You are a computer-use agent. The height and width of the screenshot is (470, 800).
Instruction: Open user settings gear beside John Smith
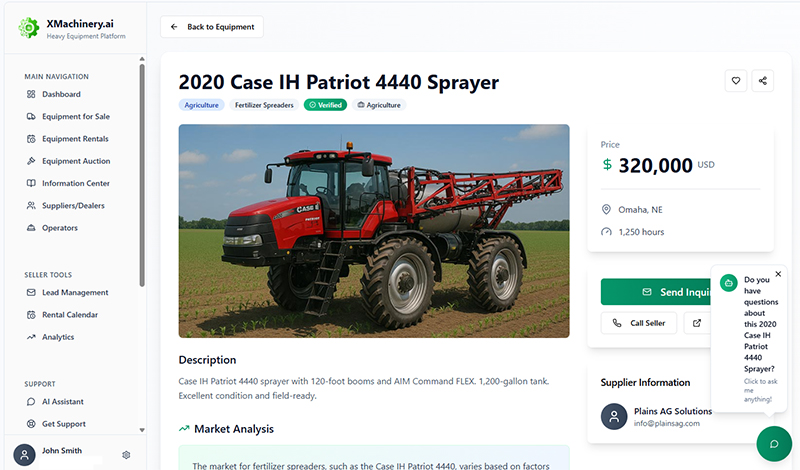(126, 455)
